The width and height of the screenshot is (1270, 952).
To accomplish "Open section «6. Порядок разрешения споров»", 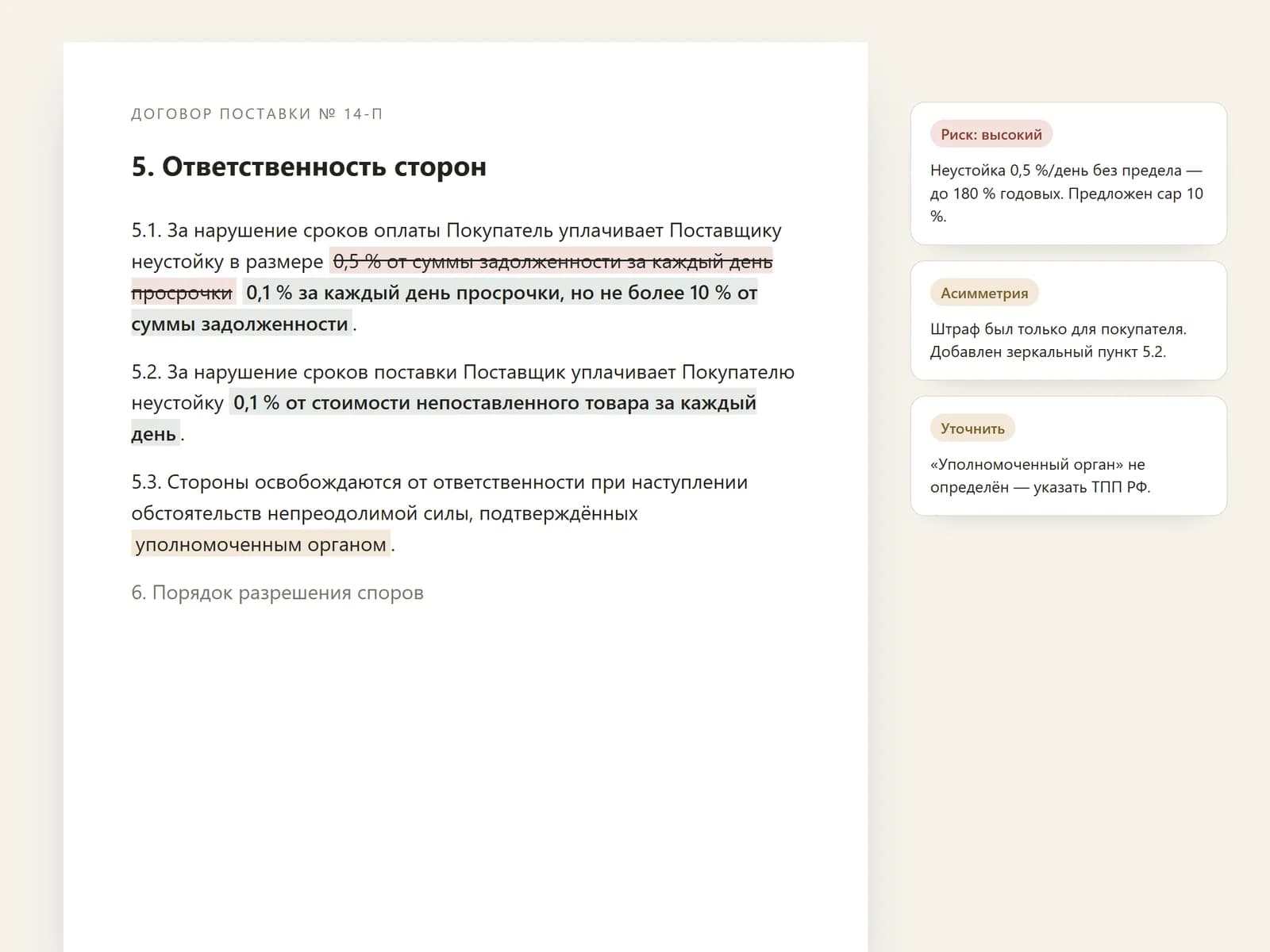I will (278, 593).
